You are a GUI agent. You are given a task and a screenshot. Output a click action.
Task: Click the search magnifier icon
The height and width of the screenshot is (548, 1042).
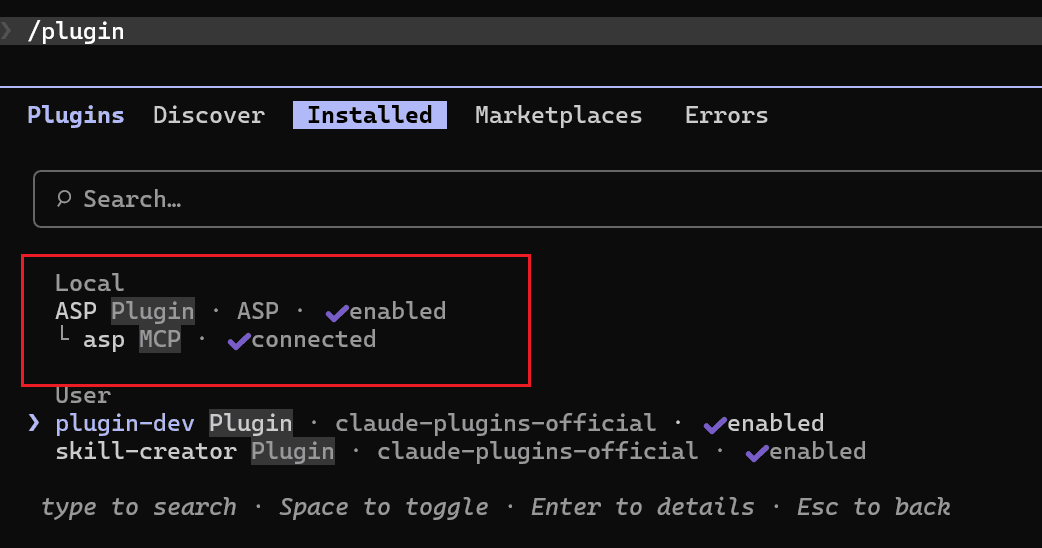pos(64,199)
